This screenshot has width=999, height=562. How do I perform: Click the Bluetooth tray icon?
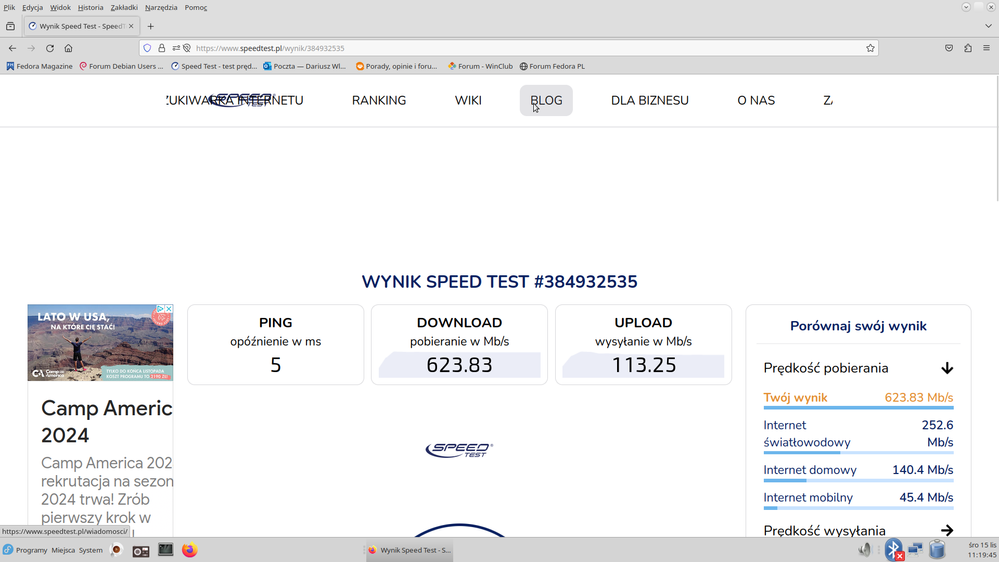[894, 549]
